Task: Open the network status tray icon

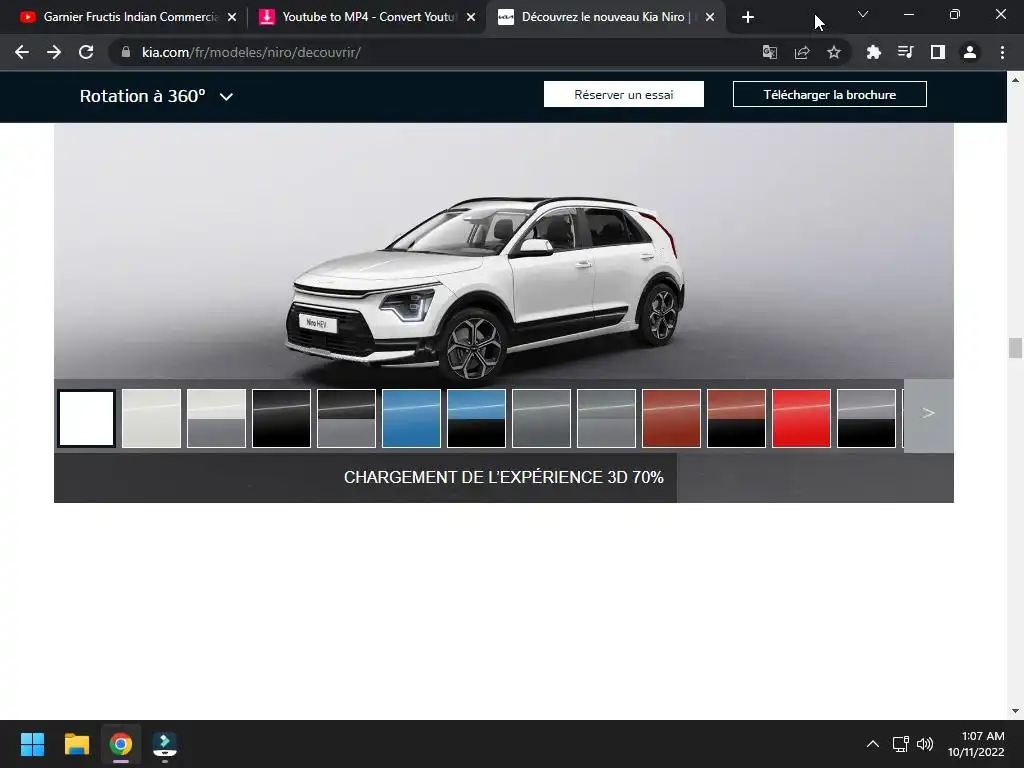Action: (x=901, y=744)
